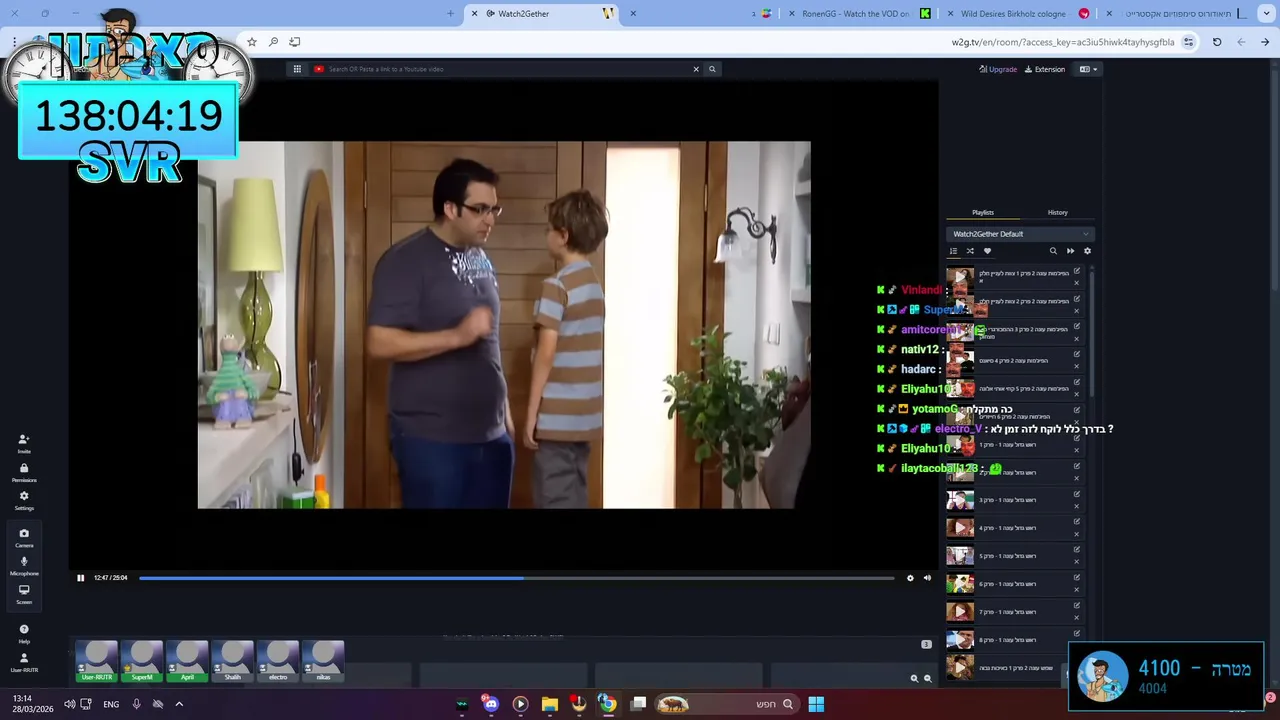
Task: Select the User-RRUTR participant tile
Action: (x=97, y=662)
